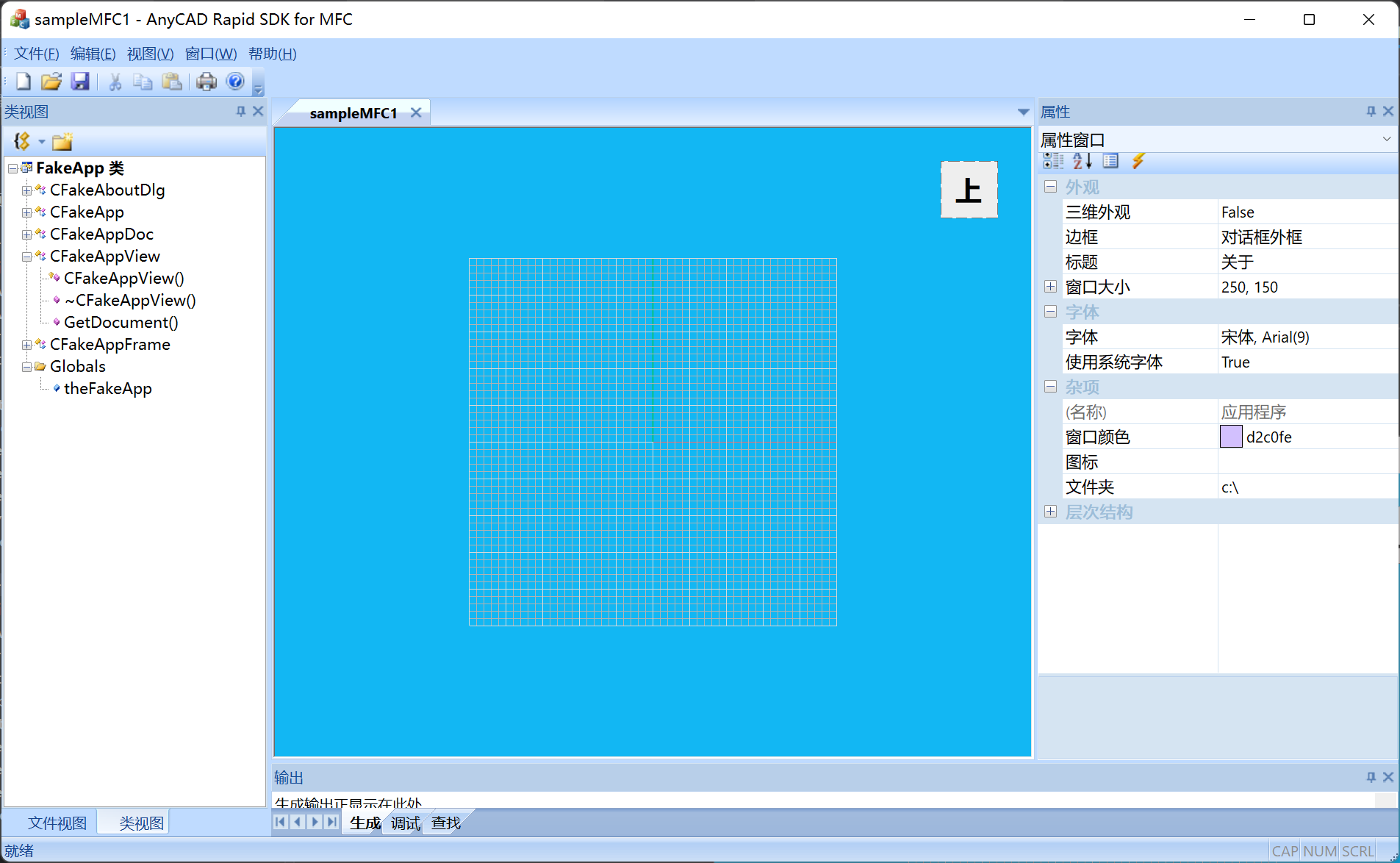Click the lightning bolt events icon
This screenshot has height=863, width=1400.
(1138, 161)
